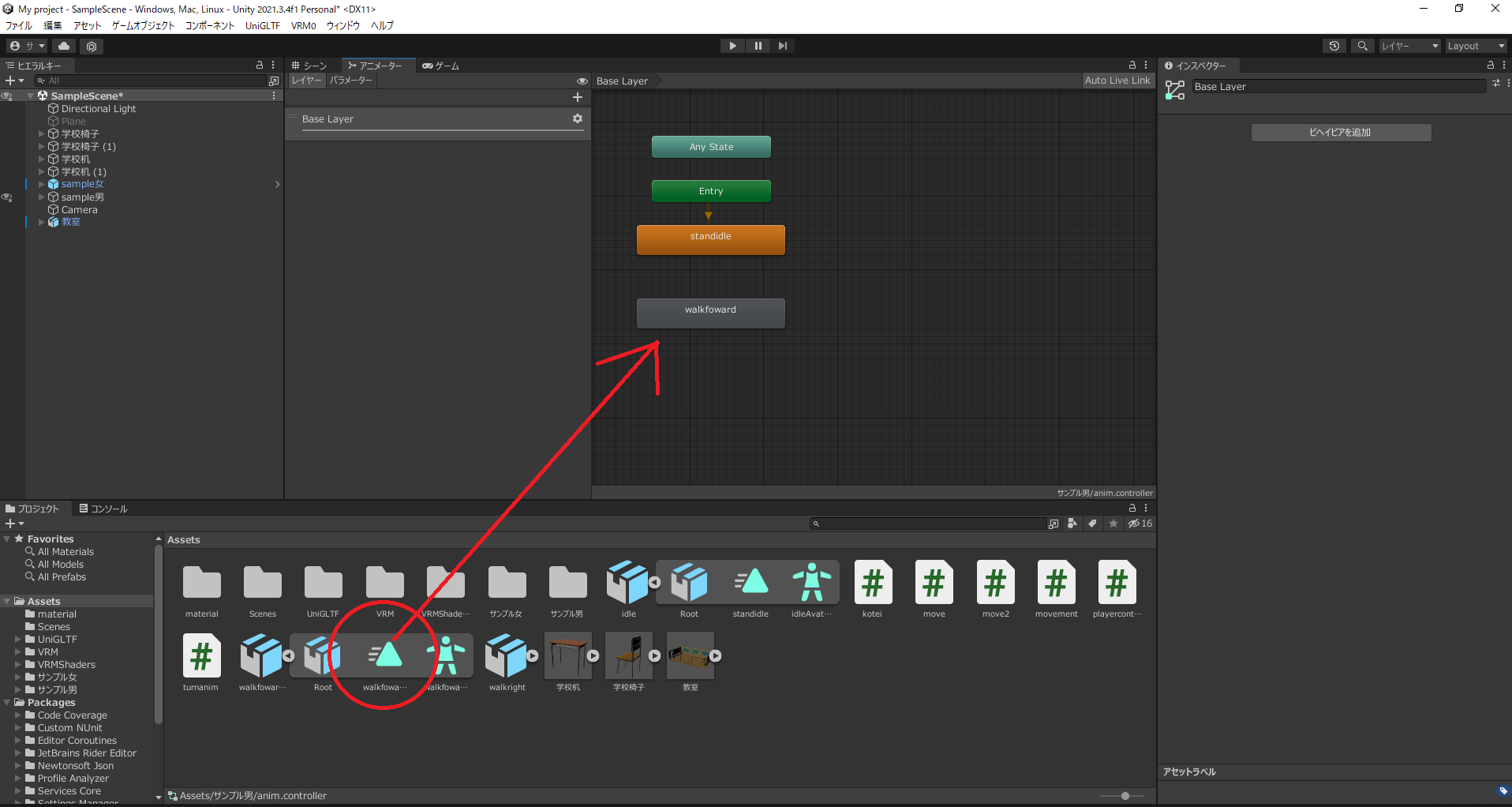
Task: Switch to the コンソール tab
Action: [103, 509]
